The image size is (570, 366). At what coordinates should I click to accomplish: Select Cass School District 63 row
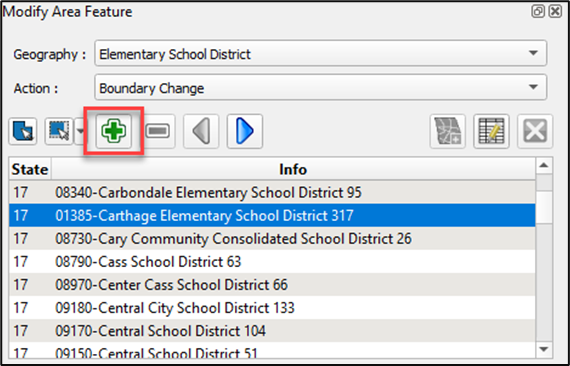click(x=272, y=261)
